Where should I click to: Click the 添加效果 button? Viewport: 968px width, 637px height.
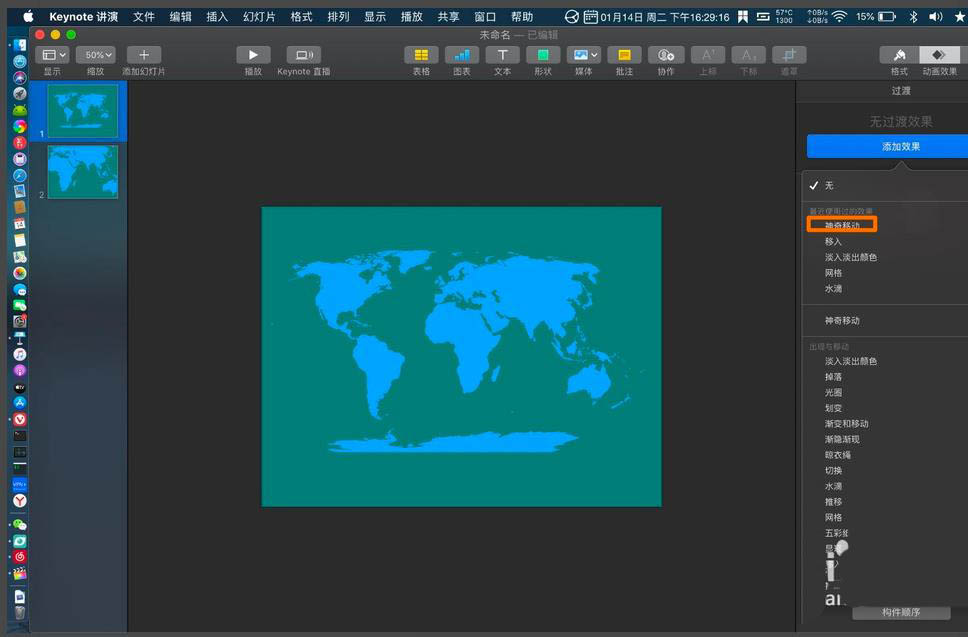[889, 146]
